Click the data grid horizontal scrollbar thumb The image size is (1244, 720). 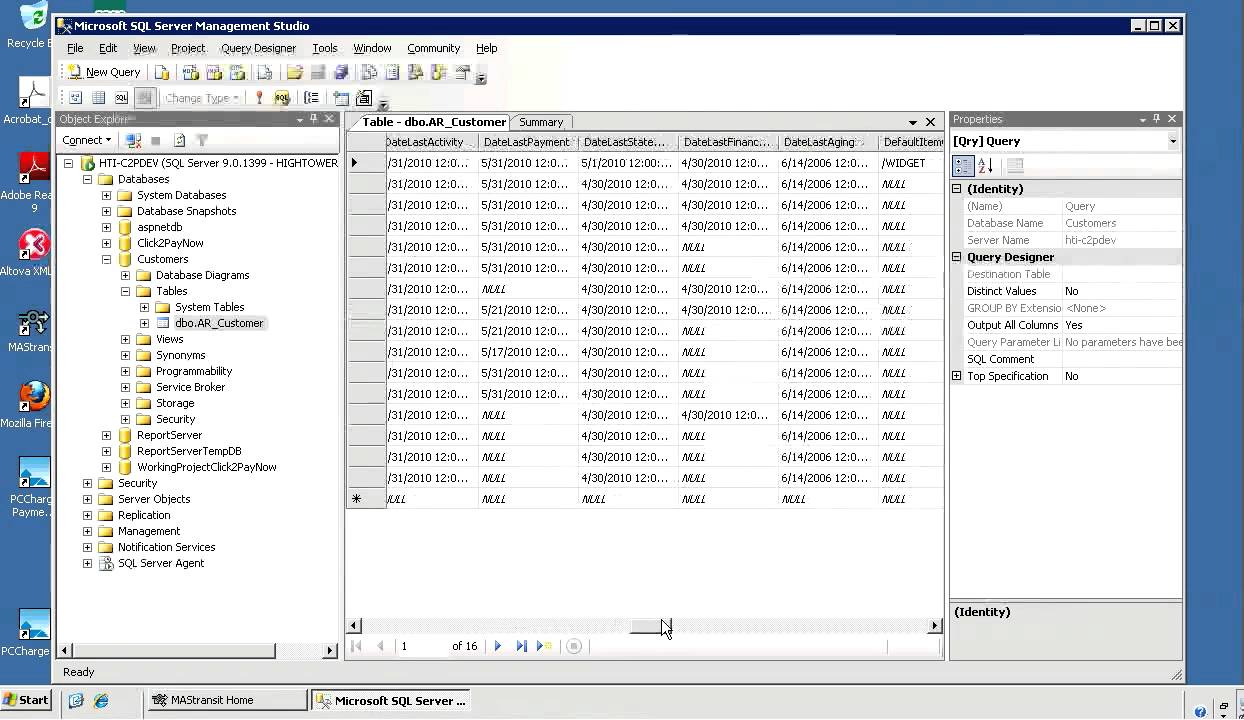651,626
